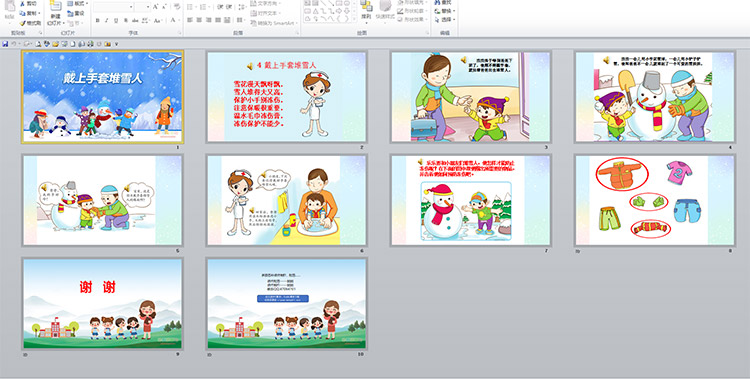The image size is (750, 379).
Task: Open the Replace dropdown in editing group
Action: click(x=445, y=11)
